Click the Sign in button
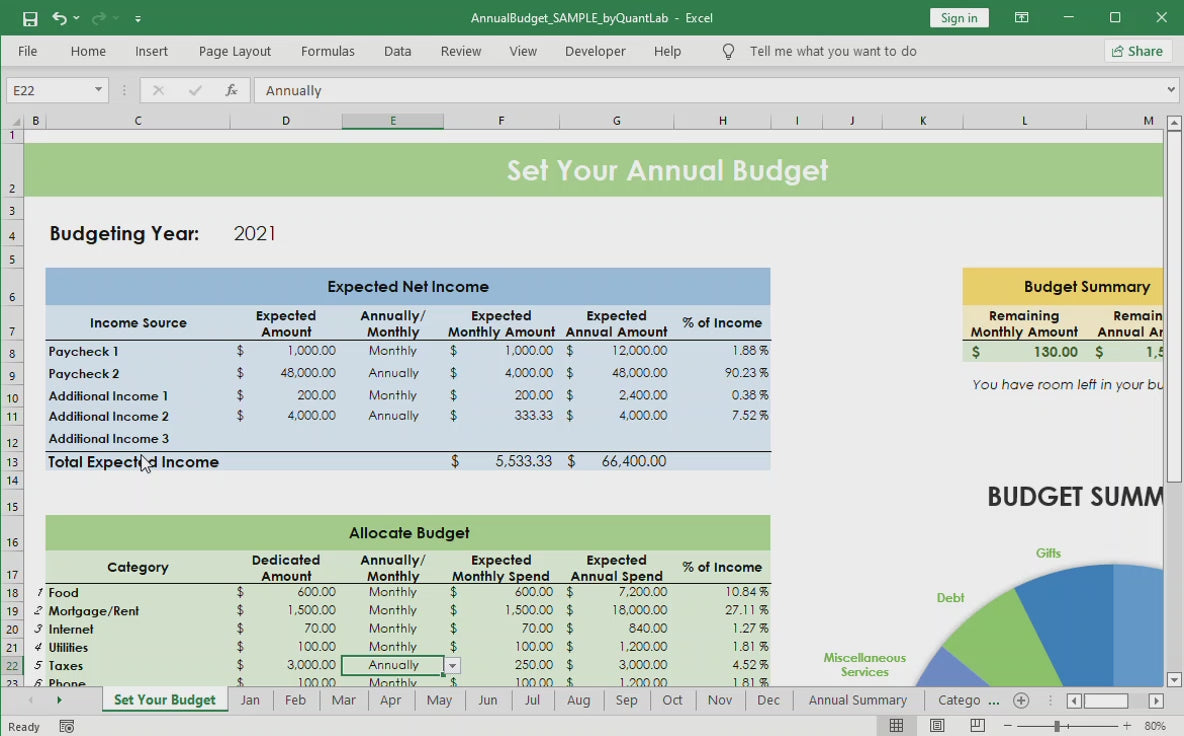 point(958,18)
